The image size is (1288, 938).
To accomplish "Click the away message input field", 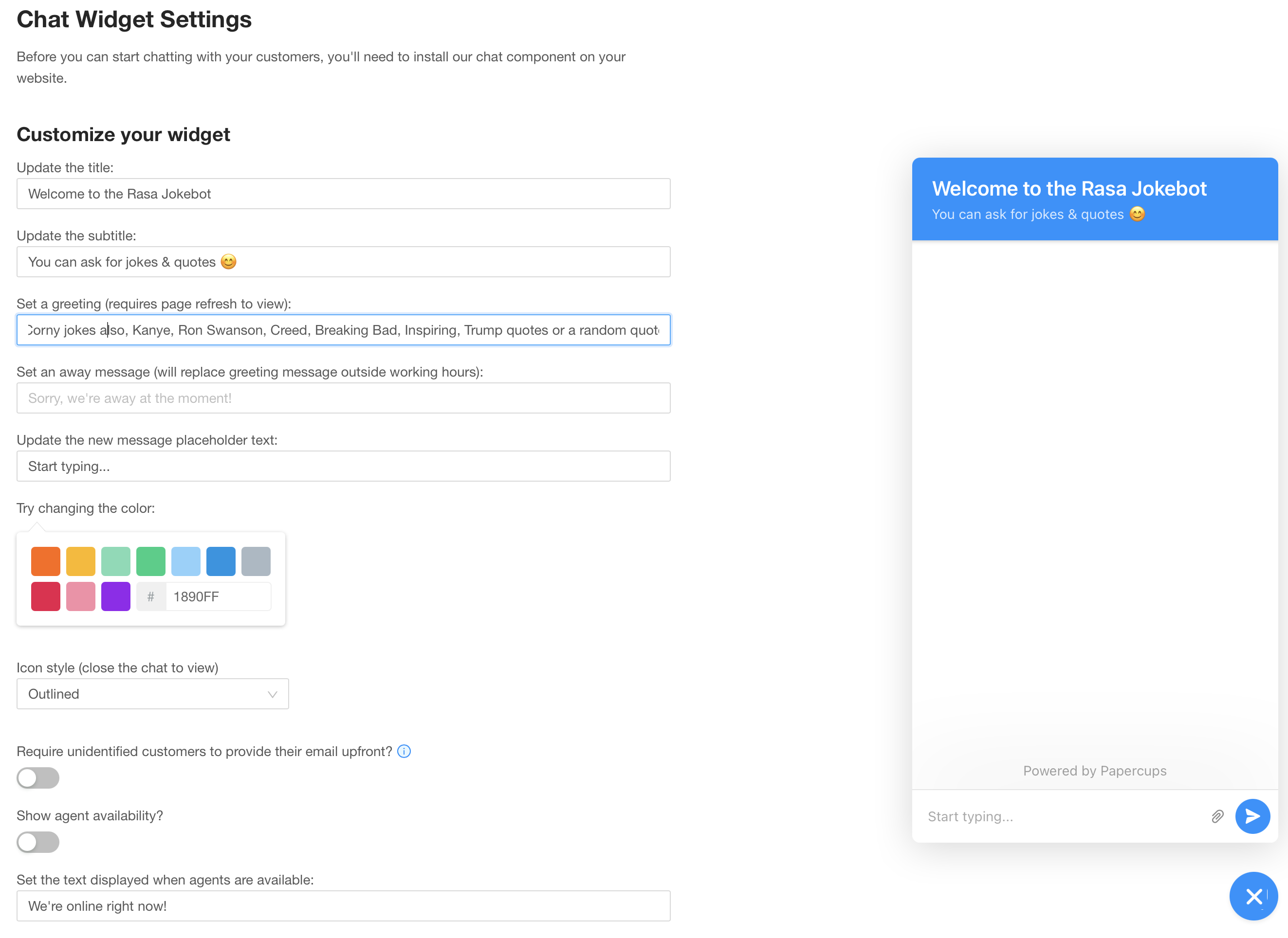I will 343,397.
